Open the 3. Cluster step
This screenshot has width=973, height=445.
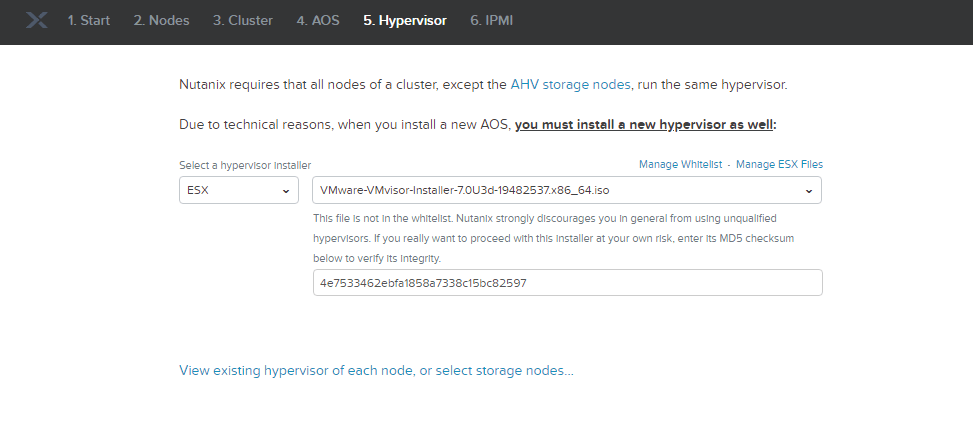coord(242,21)
